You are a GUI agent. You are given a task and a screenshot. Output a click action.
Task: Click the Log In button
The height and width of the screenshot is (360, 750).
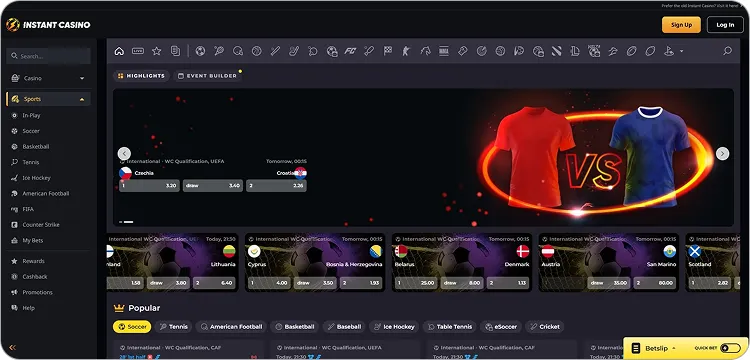click(725, 25)
